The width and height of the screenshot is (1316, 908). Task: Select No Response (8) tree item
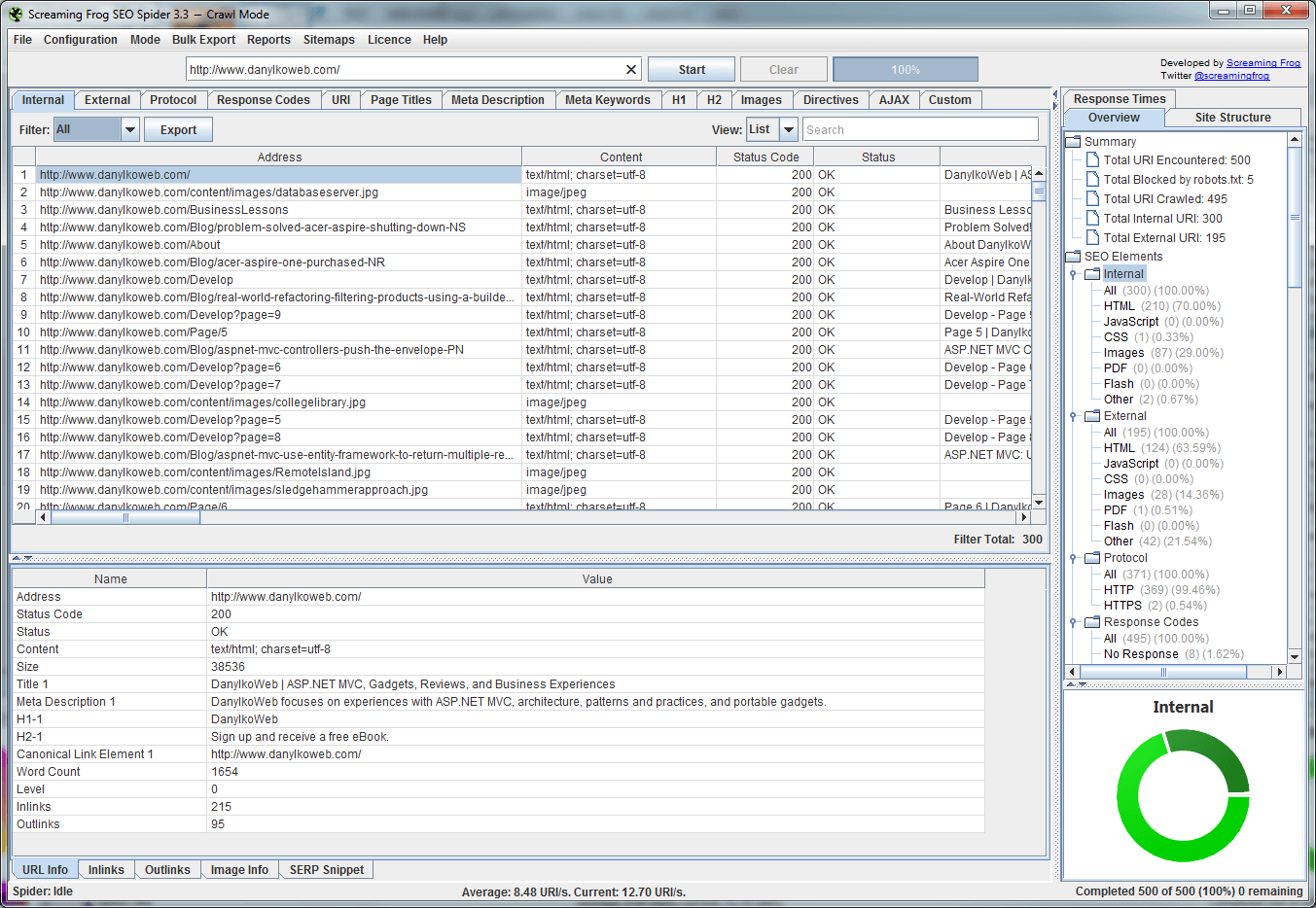point(1173,654)
